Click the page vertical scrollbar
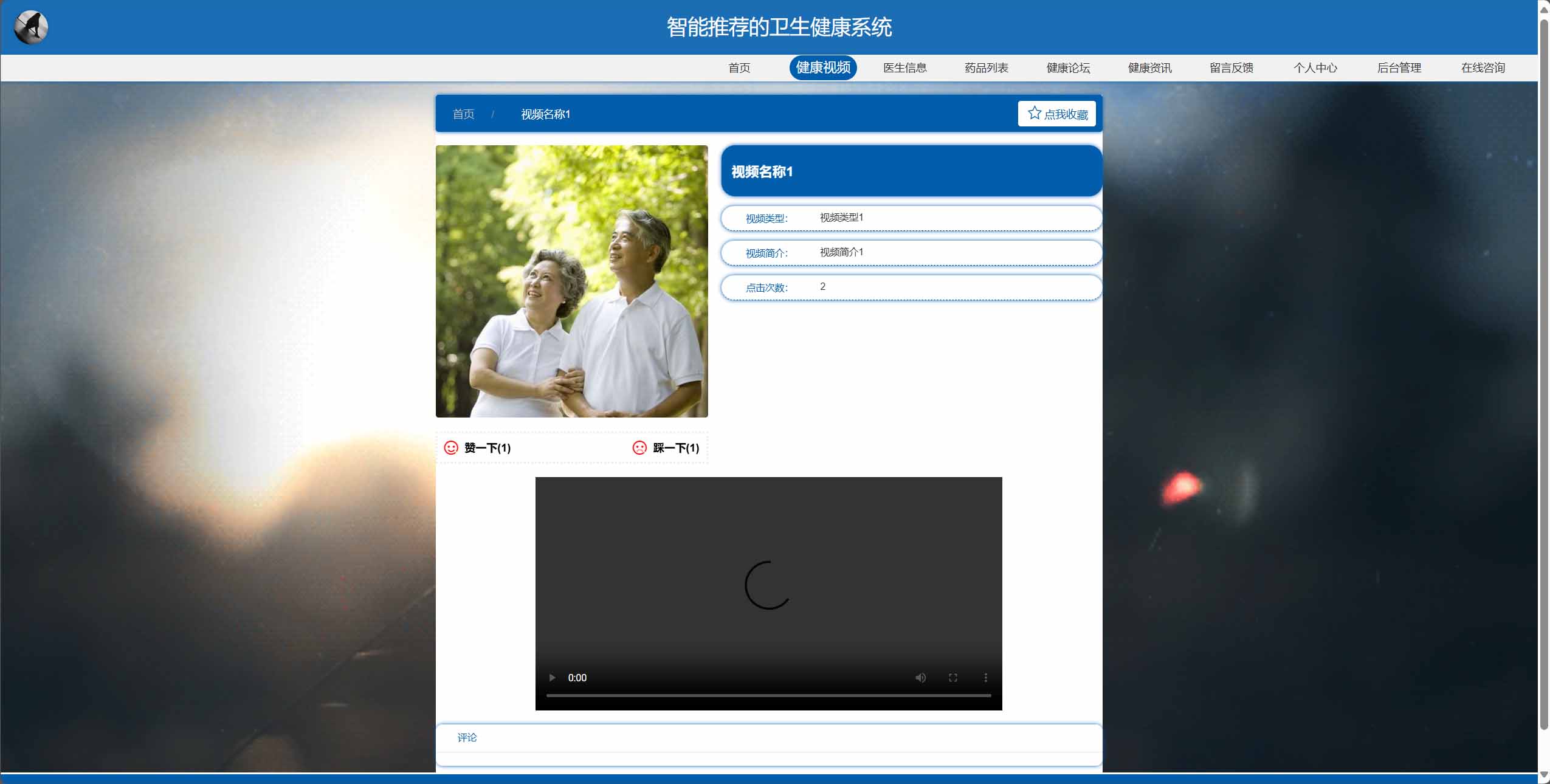 (1544, 374)
